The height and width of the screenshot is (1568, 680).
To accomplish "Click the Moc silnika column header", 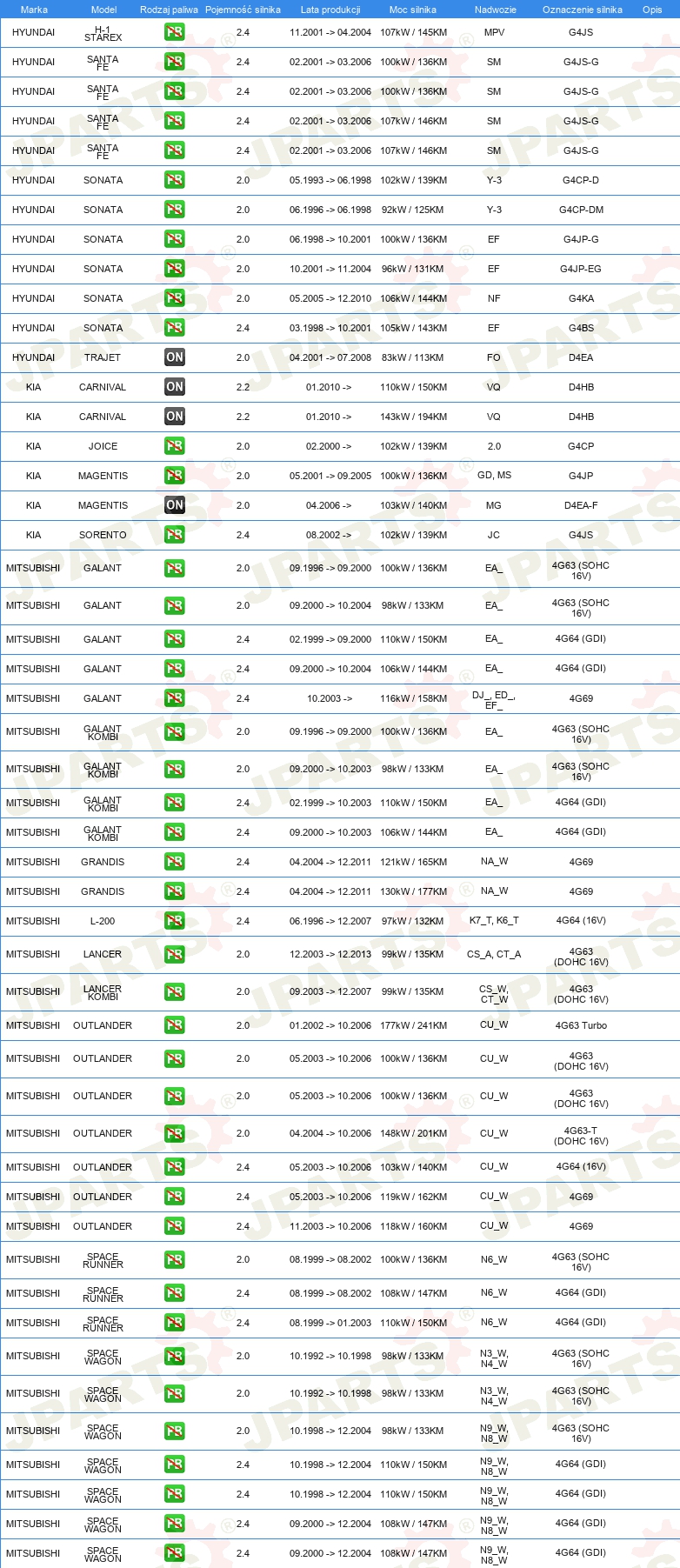I will (x=413, y=10).
